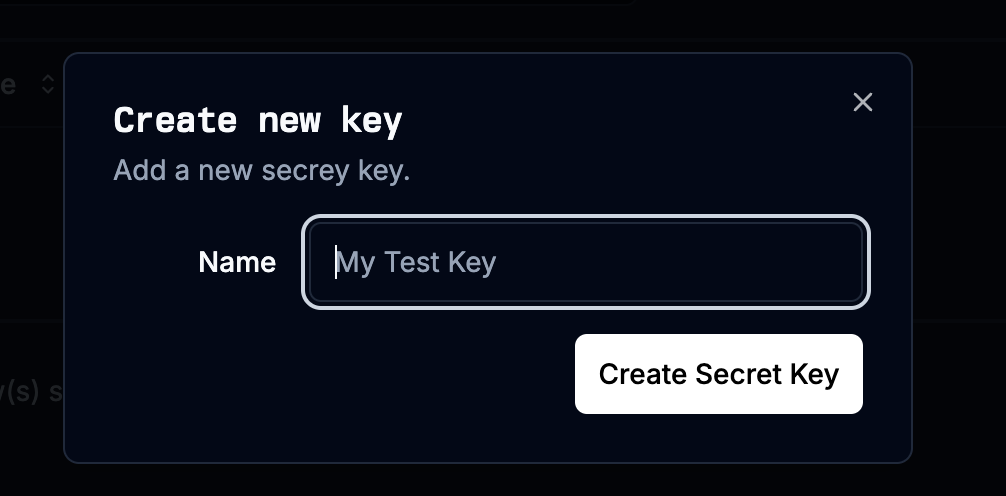
Task: Click right end of Name text field
Action: [x=840, y=262]
